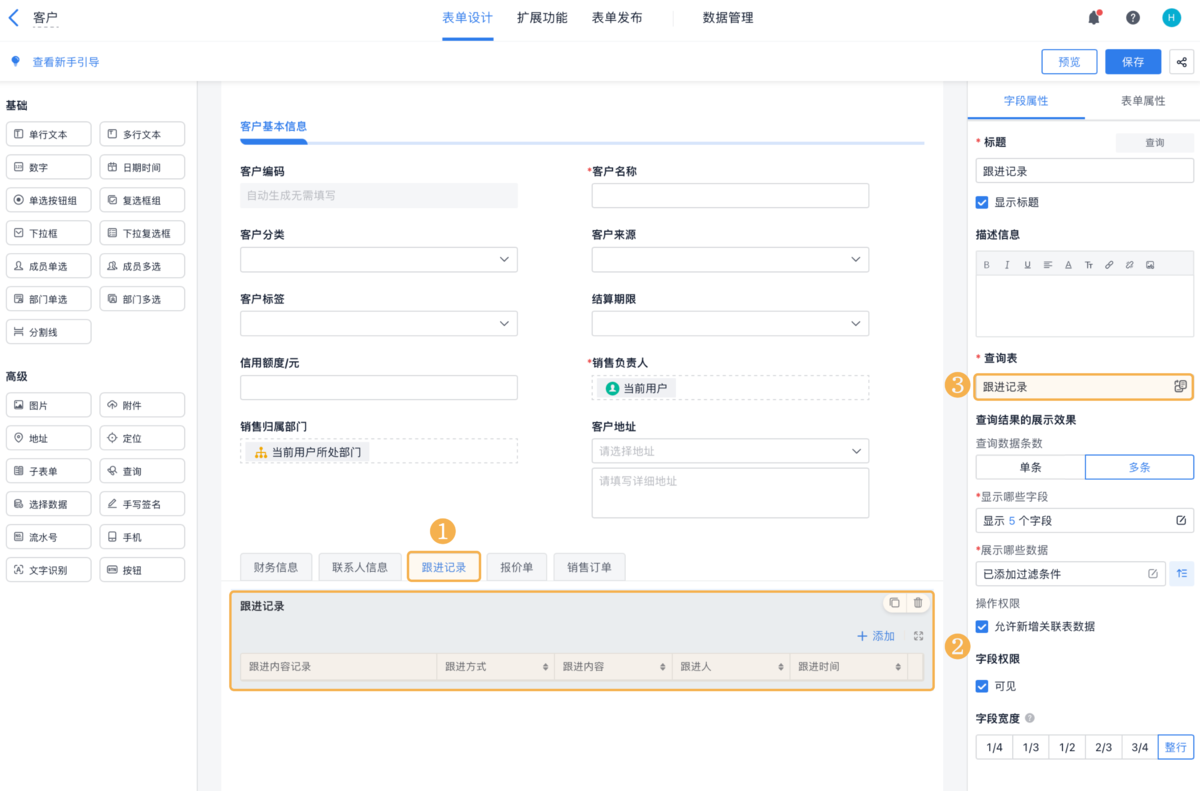1200x791 pixels.
Task: Uncheck the 显示标题 checkbox
Action: pos(982,202)
